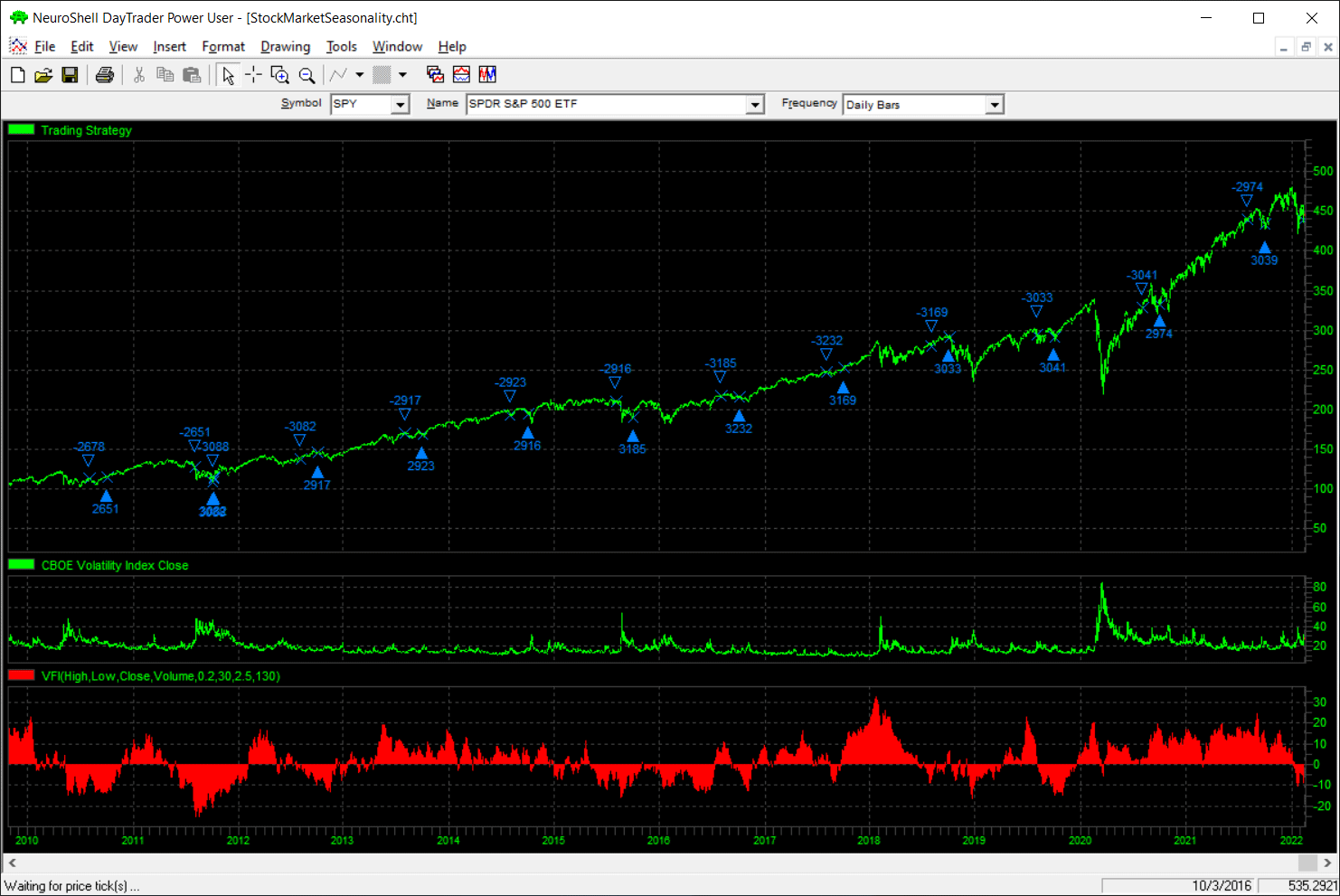This screenshot has height=896, width=1340.
Task: Click the buy signal marker labeled 2923
Action: tap(421, 453)
